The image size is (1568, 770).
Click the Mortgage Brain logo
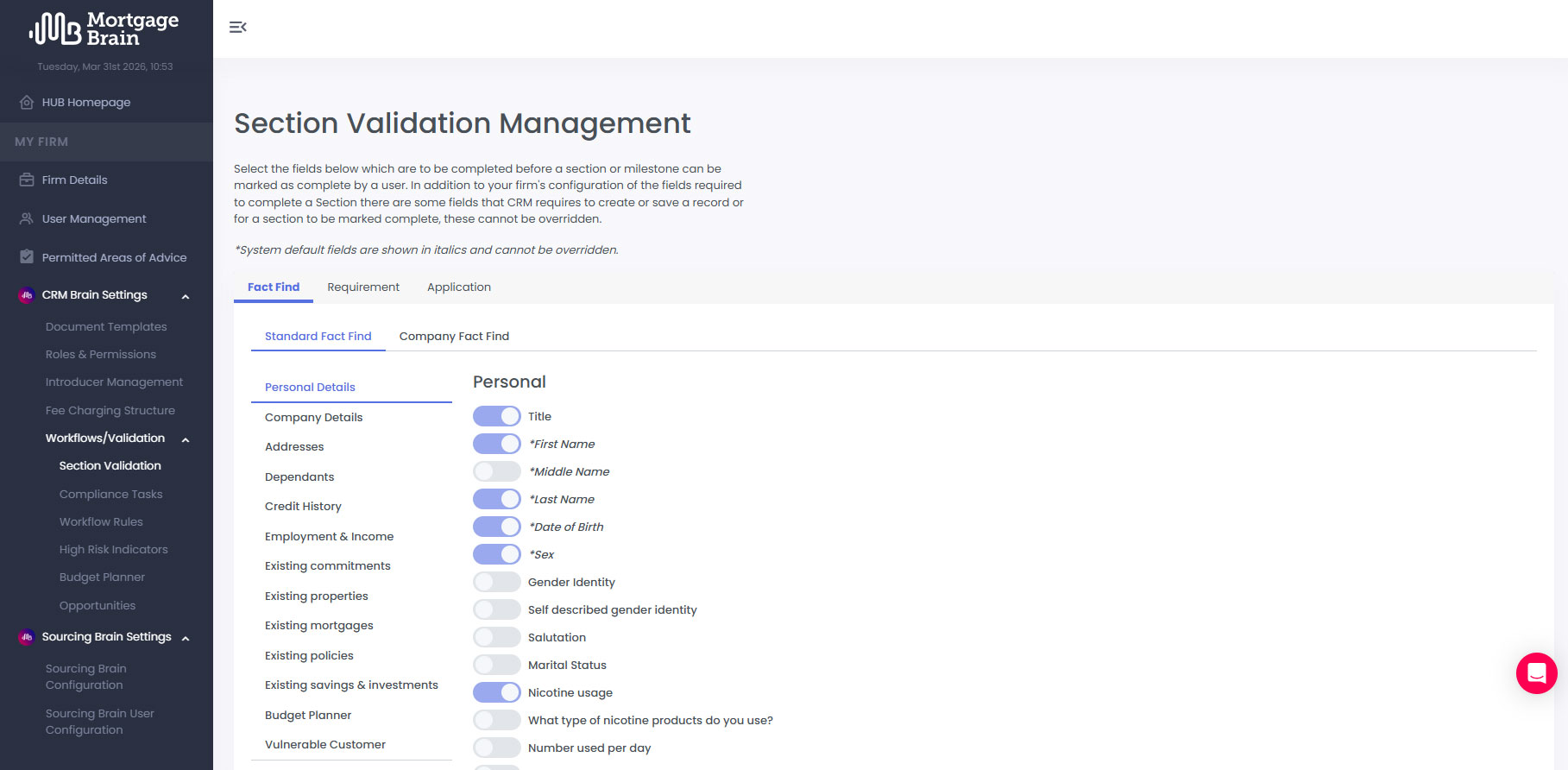[x=104, y=28]
